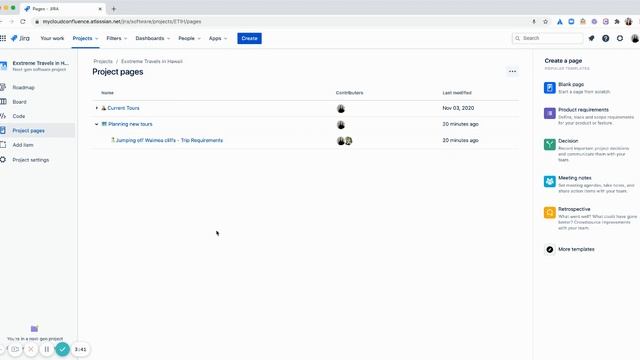
Task: Open the app switcher grid icon
Action: coord(3,38)
